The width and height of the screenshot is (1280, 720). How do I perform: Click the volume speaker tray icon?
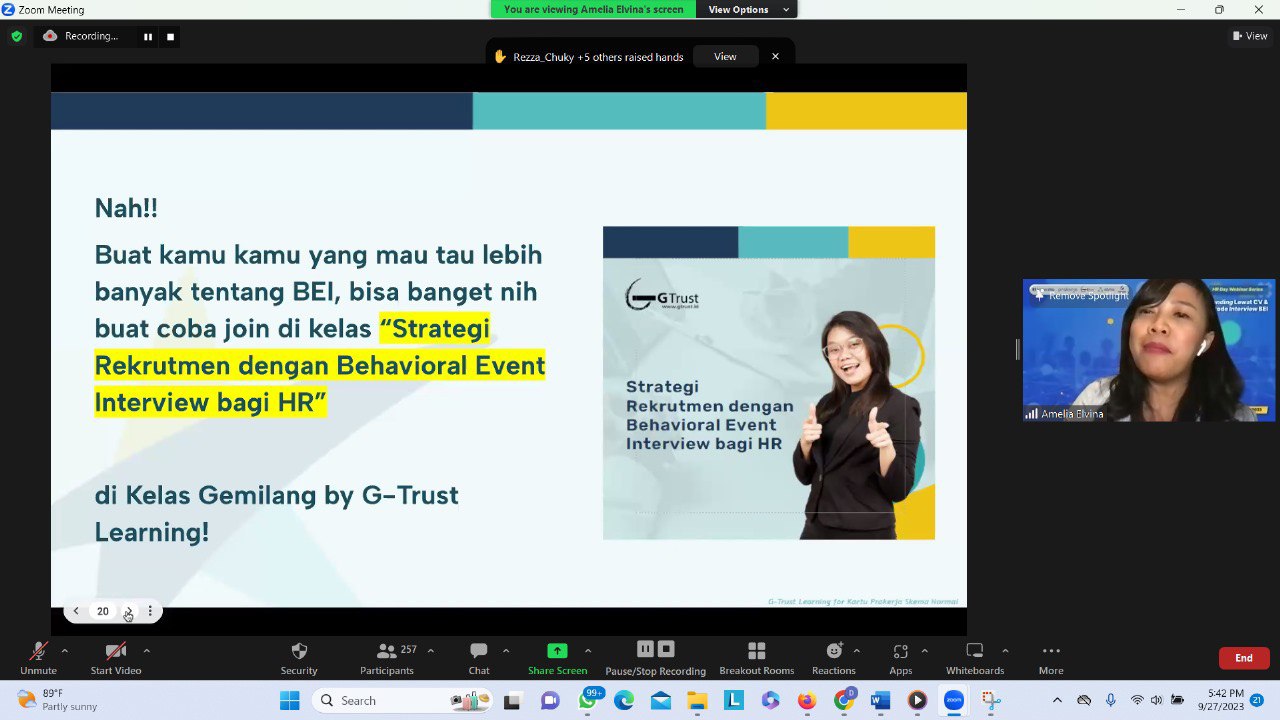click(1157, 700)
